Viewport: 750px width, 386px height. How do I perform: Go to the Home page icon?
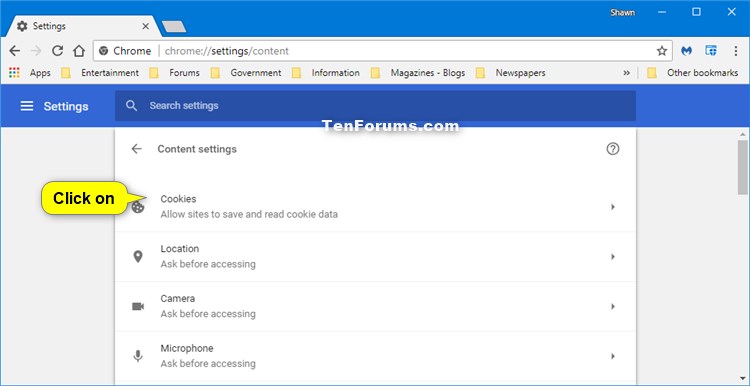[78, 51]
